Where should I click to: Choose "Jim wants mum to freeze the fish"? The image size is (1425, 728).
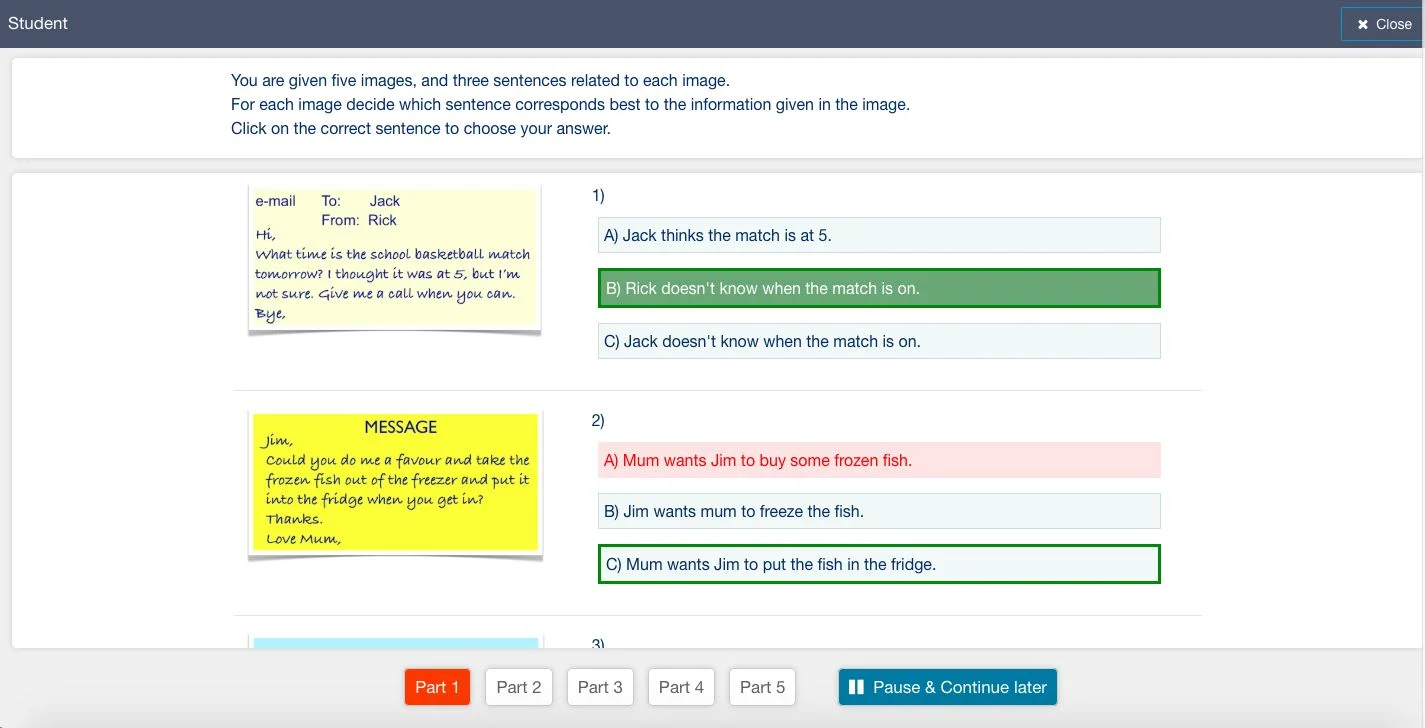click(x=878, y=511)
